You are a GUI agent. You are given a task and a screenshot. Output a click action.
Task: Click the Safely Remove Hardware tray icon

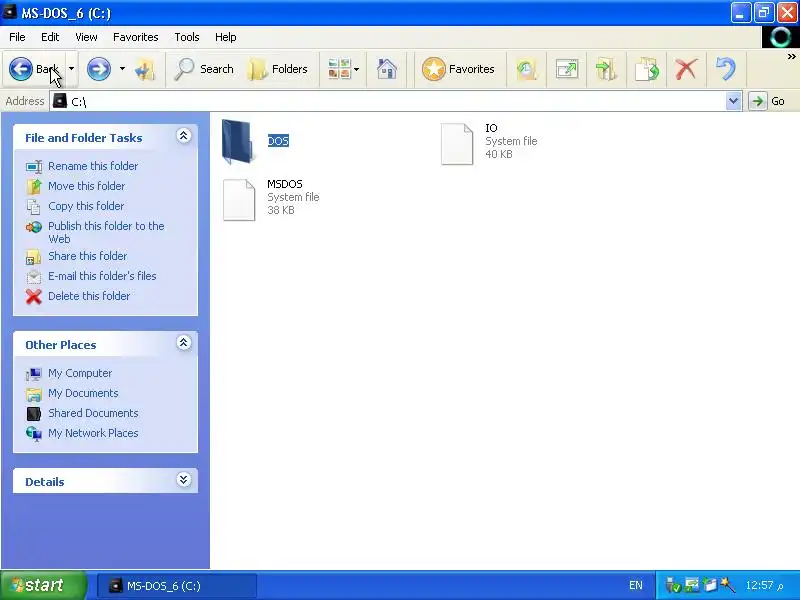[673, 585]
